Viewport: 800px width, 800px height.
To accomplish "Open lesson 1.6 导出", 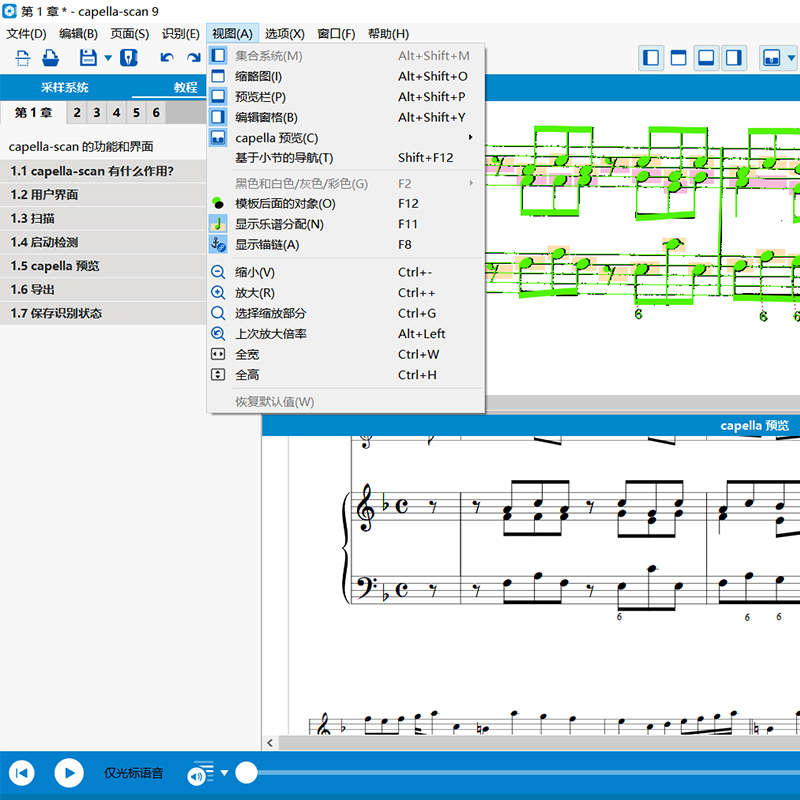I will (103, 289).
